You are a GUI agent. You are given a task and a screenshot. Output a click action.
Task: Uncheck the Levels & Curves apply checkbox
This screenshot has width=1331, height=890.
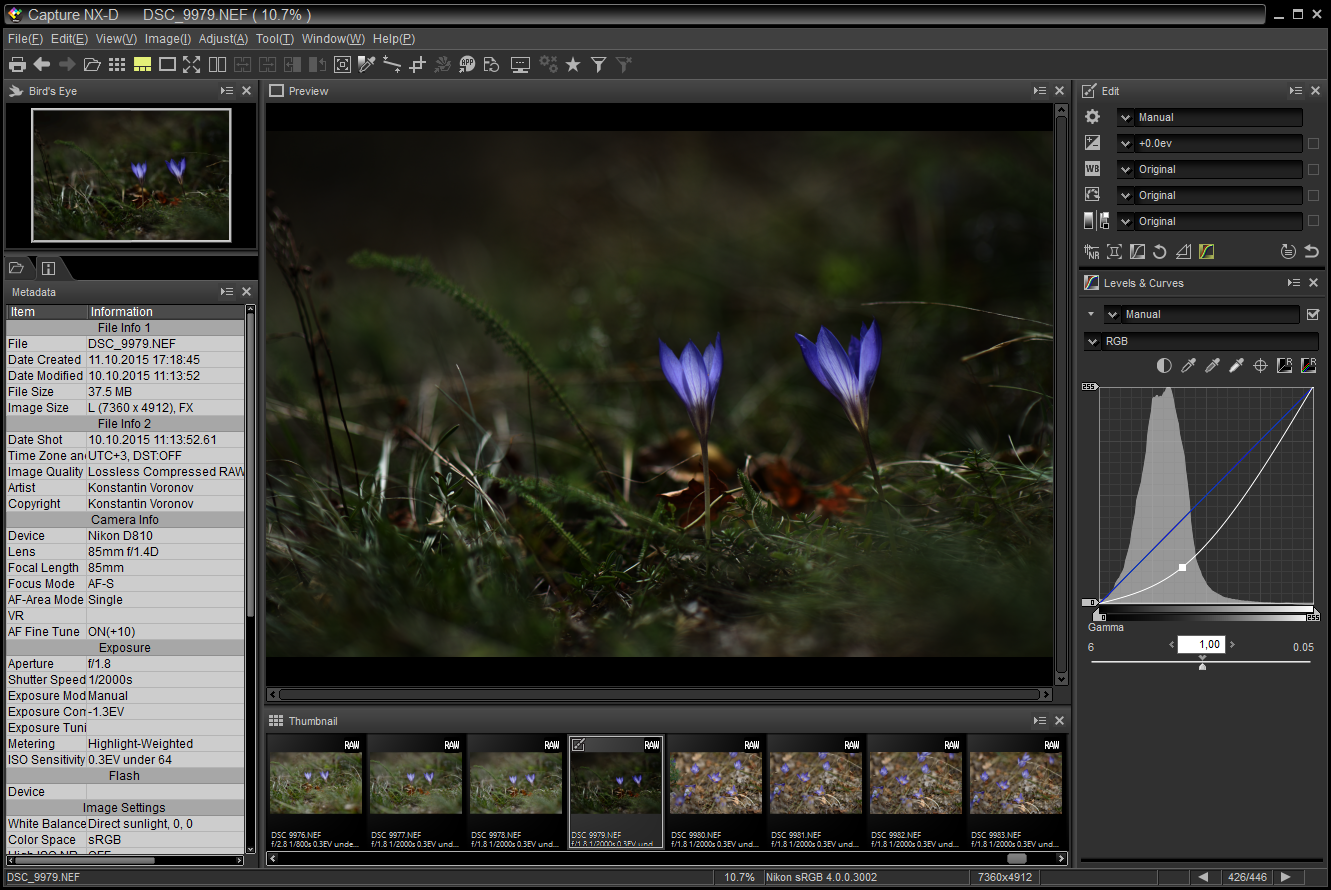[1313, 314]
